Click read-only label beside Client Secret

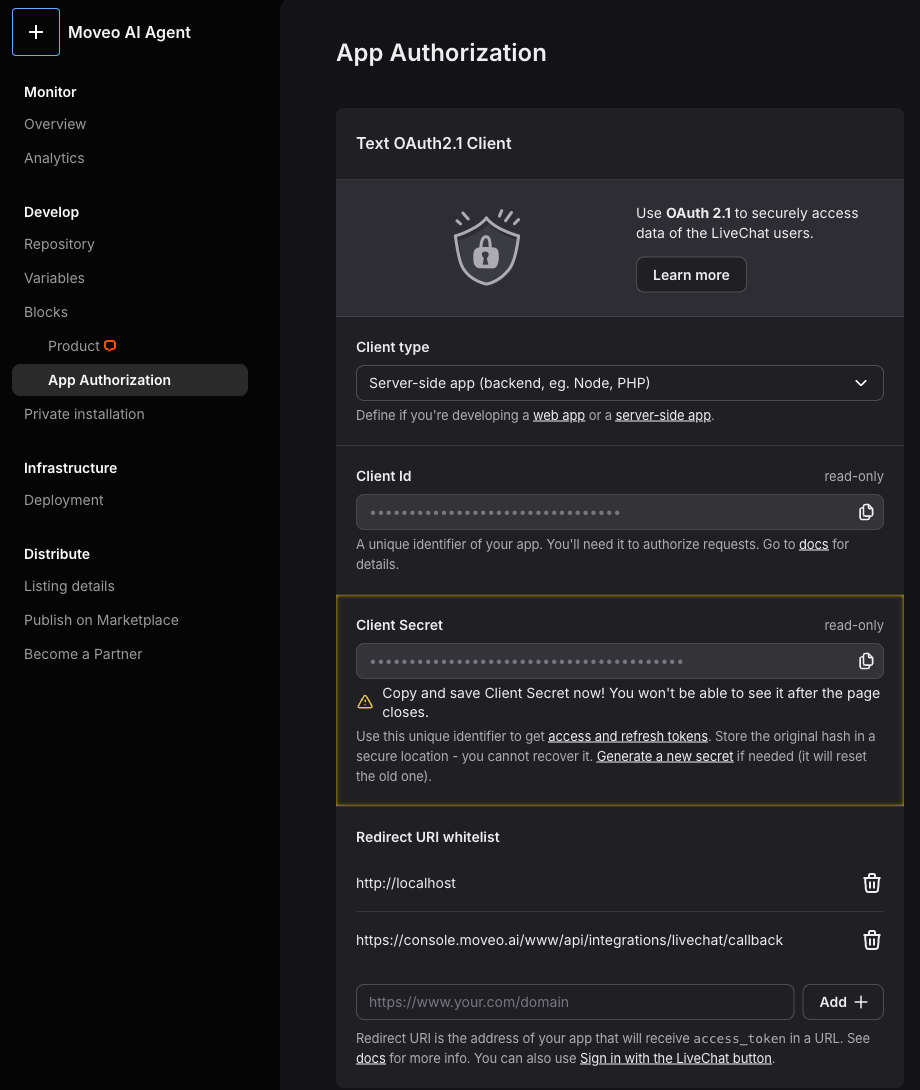pos(854,625)
